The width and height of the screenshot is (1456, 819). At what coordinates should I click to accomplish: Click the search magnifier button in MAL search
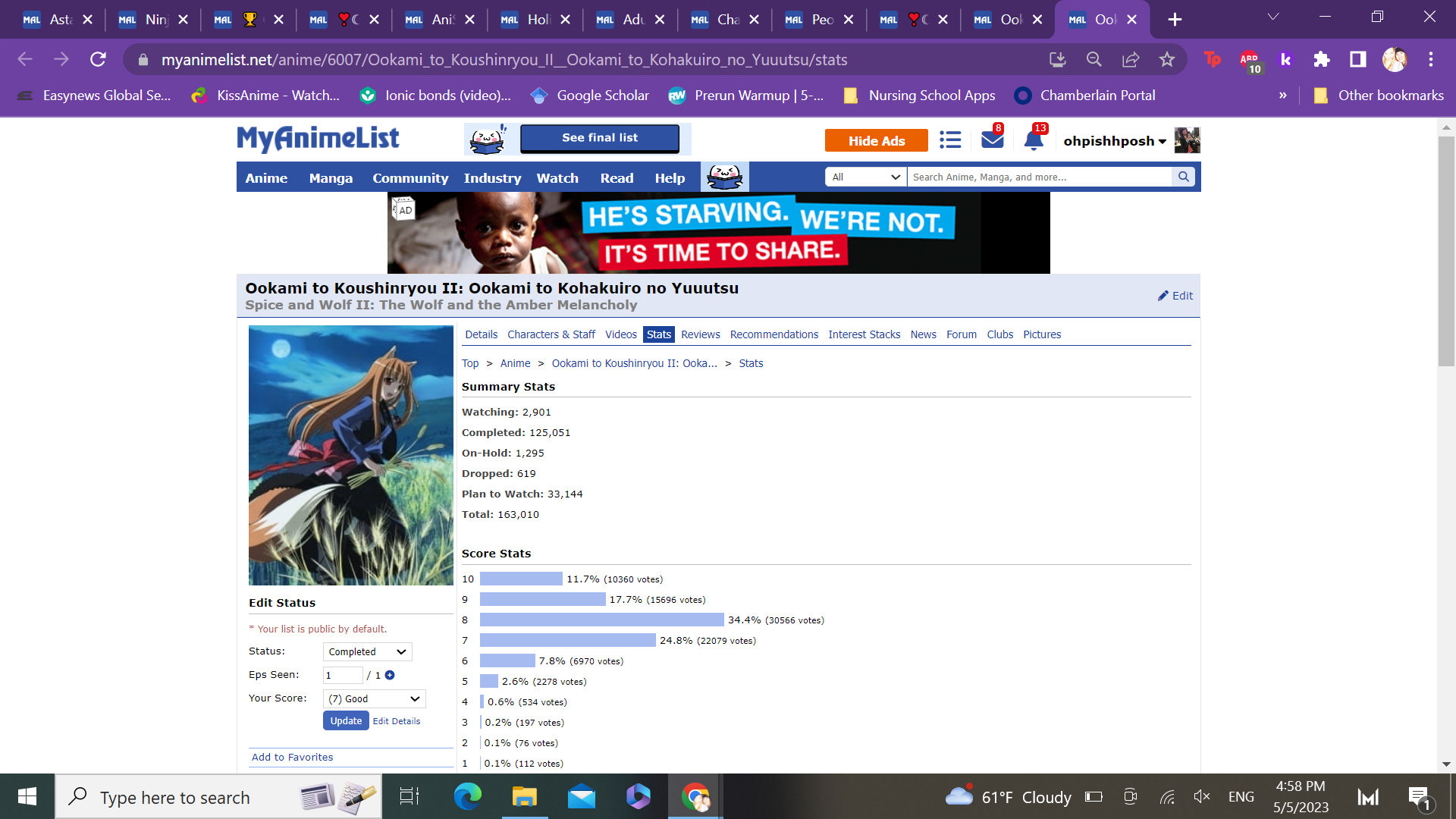coord(1183,177)
